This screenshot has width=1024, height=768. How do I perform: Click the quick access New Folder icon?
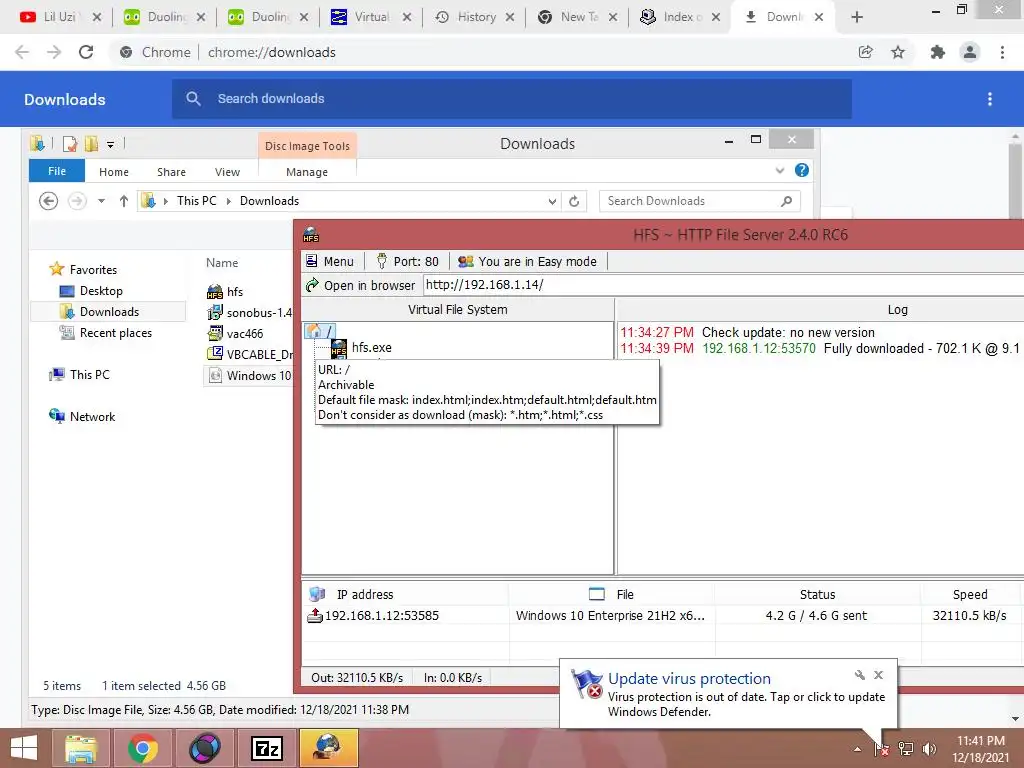coord(91,144)
